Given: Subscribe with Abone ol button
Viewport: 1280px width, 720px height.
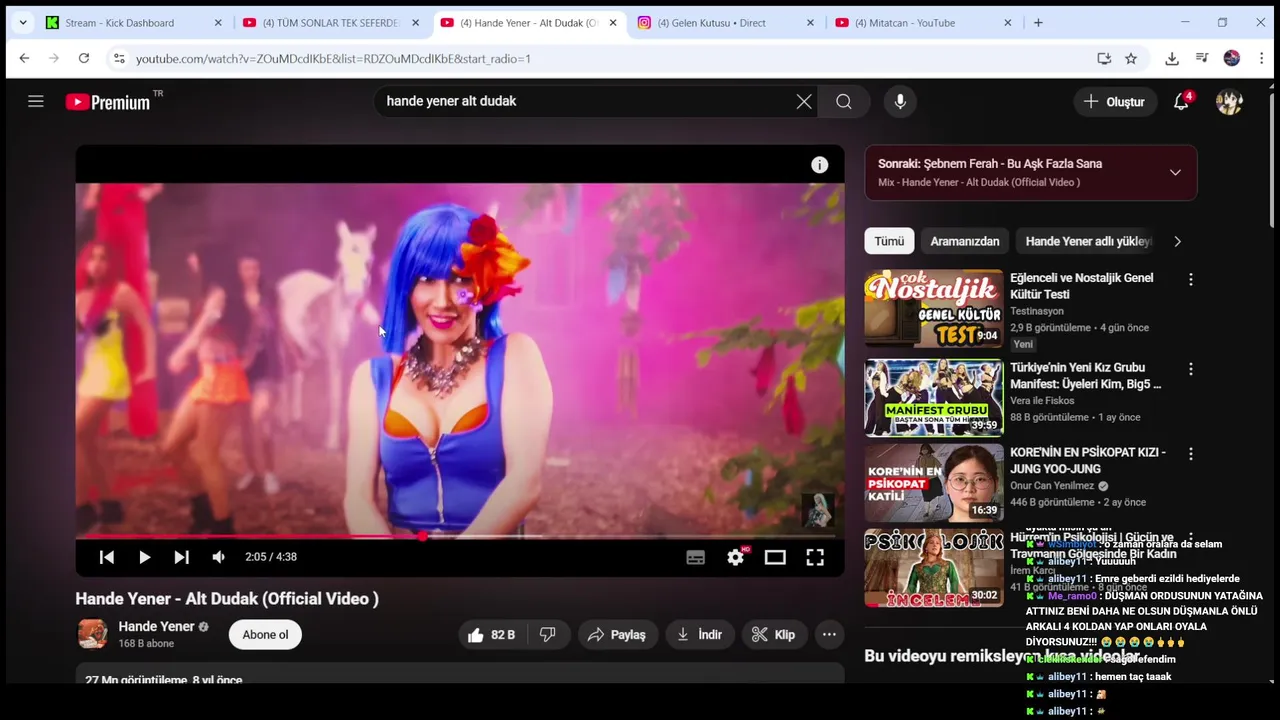Looking at the screenshot, I should [265, 634].
